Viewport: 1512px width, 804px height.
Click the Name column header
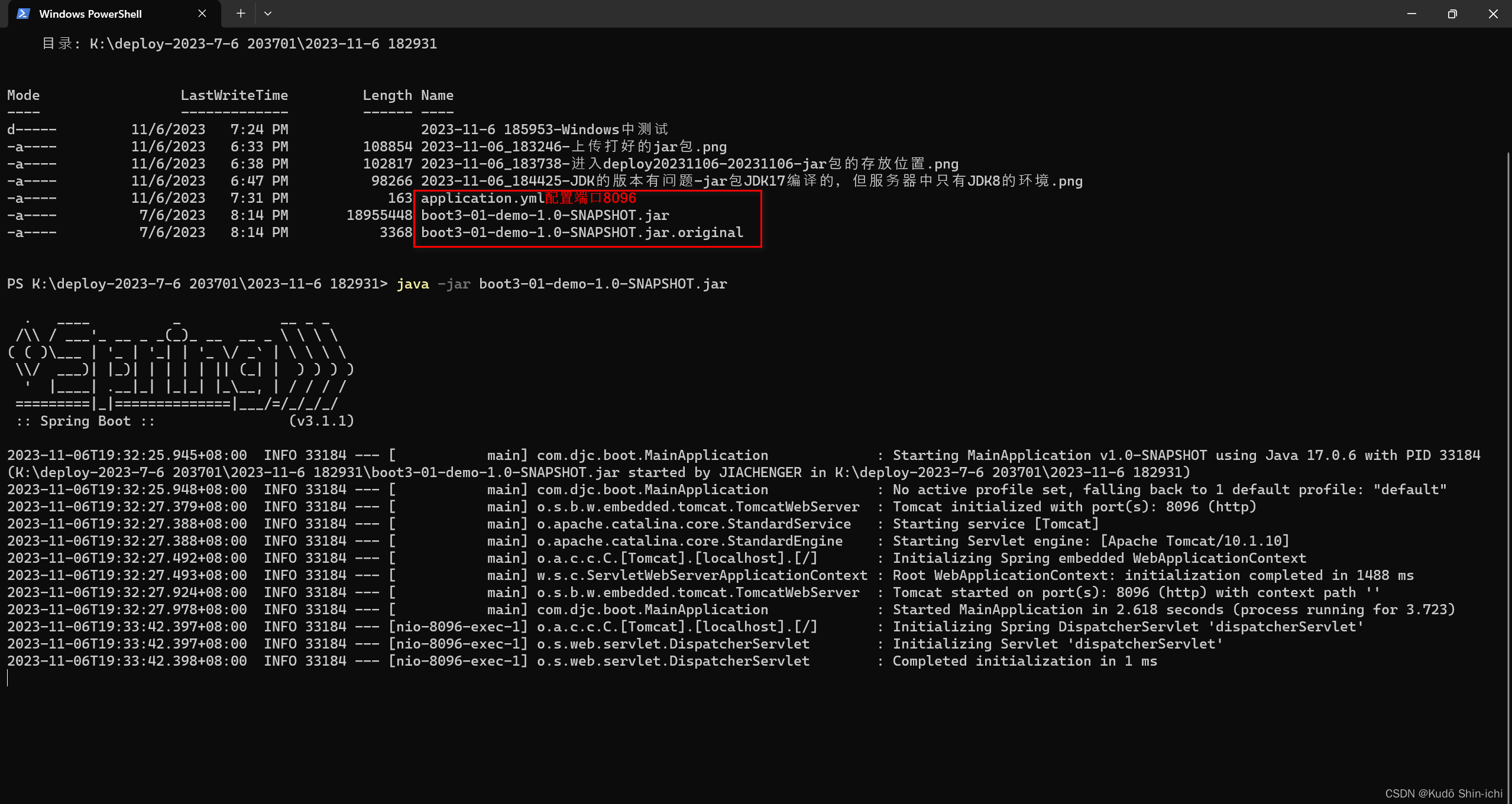click(x=438, y=95)
